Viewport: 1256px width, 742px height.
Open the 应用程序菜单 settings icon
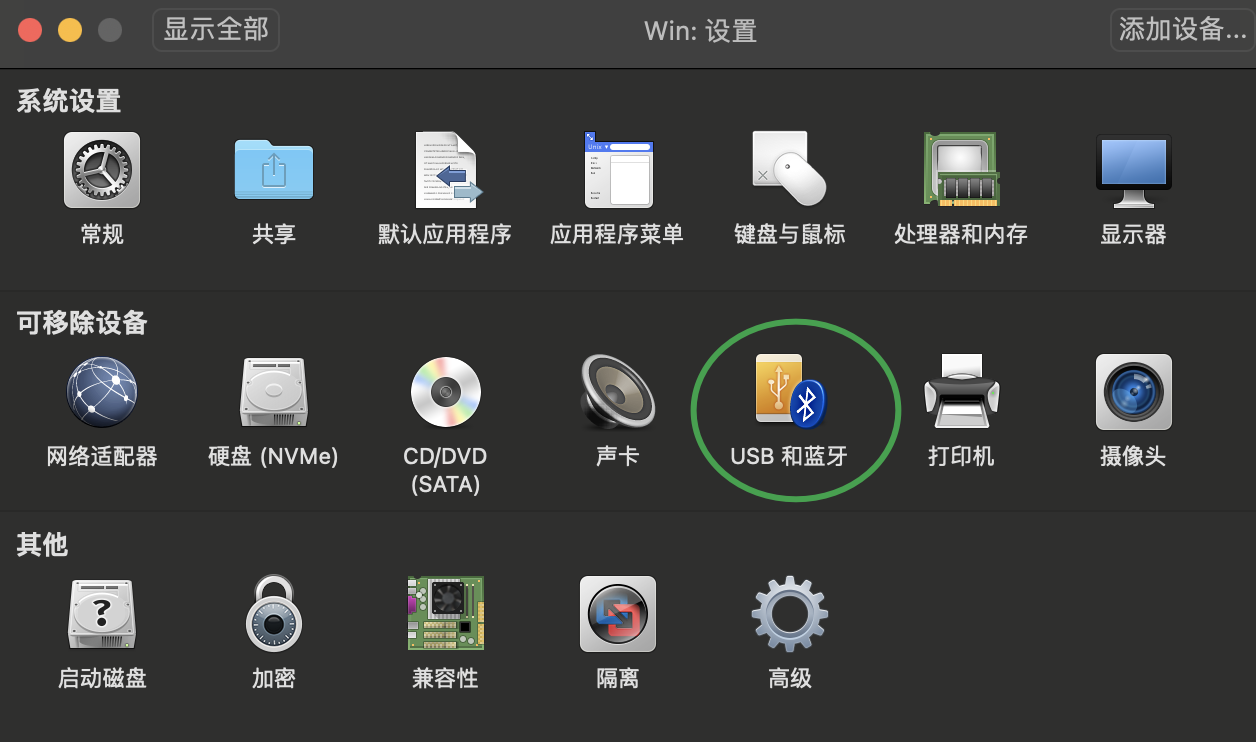[x=618, y=170]
